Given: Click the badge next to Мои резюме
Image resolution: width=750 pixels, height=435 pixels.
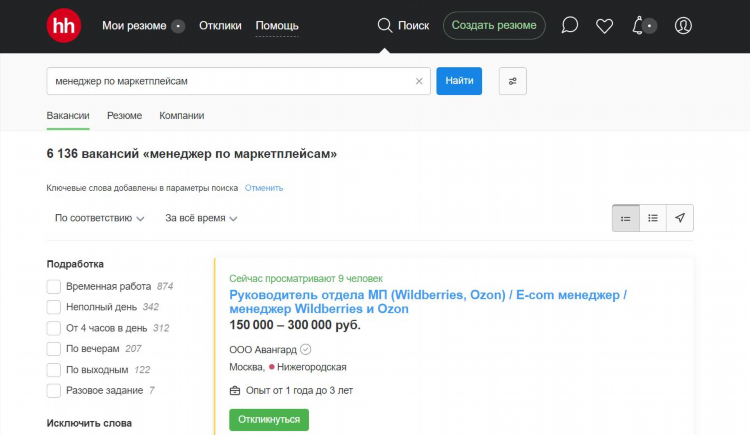Looking at the screenshot, I should tap(178, 26).
